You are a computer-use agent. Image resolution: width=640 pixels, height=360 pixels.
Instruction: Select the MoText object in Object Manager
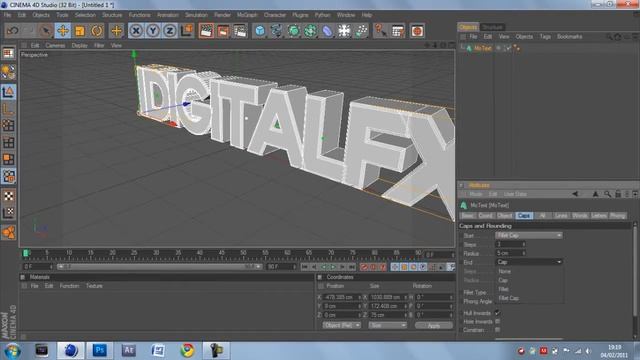[x=483, y=48]
